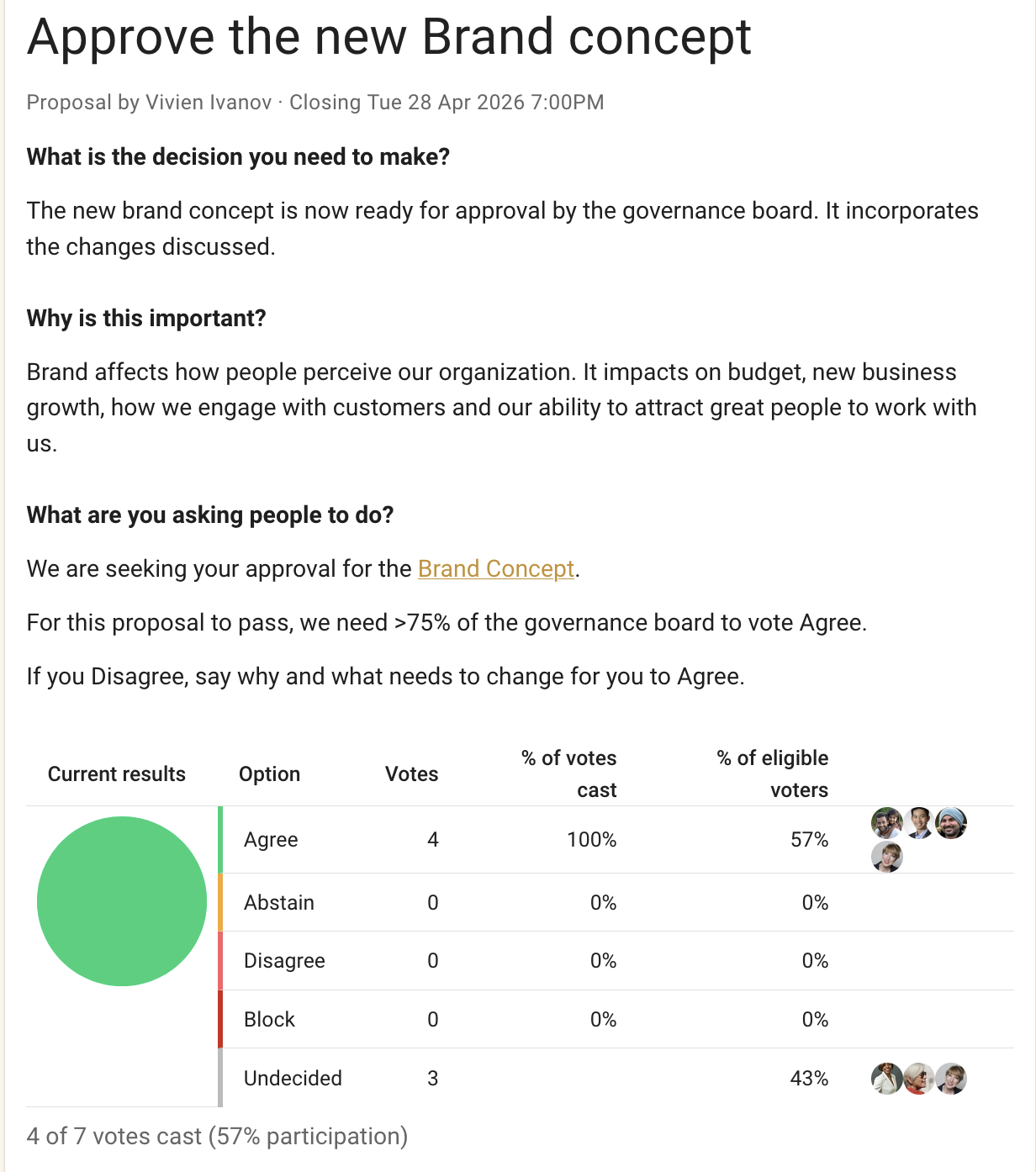Click the Votes column header
The height and width of the screenshot is (1172, 1036).
411,774
